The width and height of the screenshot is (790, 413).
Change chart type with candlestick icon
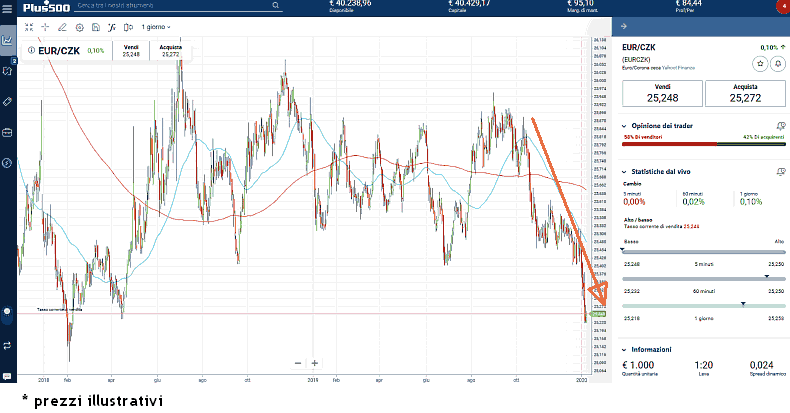(x=127, y=26)
